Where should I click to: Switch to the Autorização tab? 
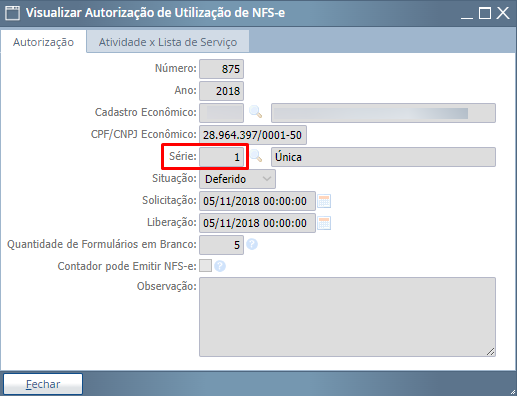(43, 42)
